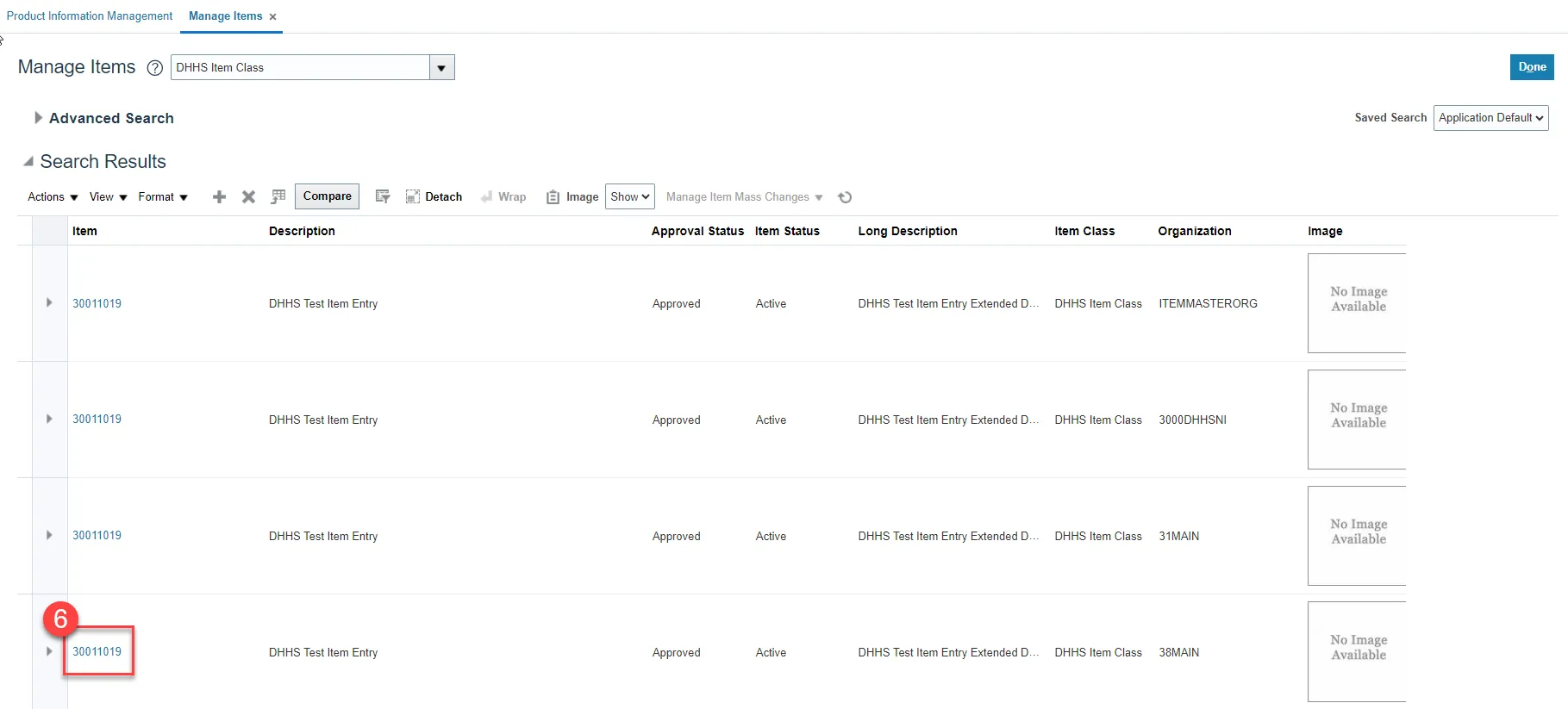This screenshot has height=709, width=1568.
Task: Open item 30011019 for organization 38MAIN
Action: pyautogui.click(x=97, y=652)
